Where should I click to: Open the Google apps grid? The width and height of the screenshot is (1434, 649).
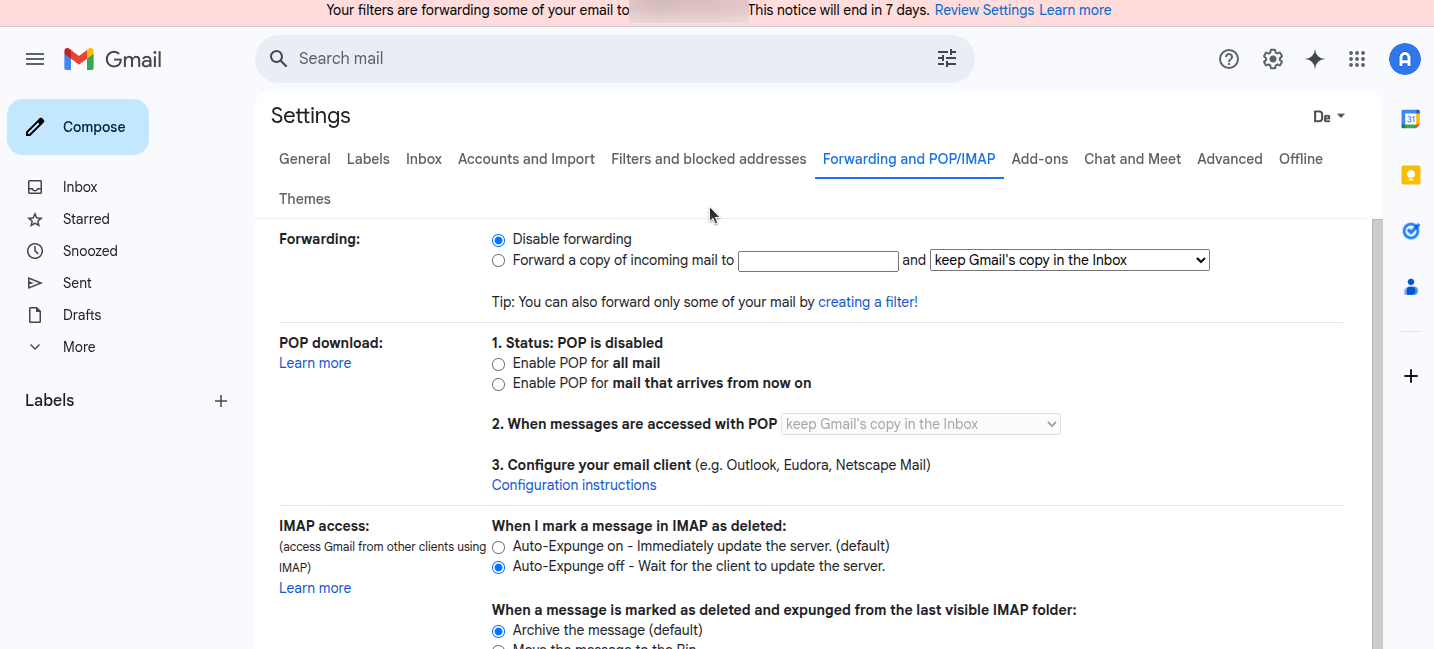tap(1357, 59)
